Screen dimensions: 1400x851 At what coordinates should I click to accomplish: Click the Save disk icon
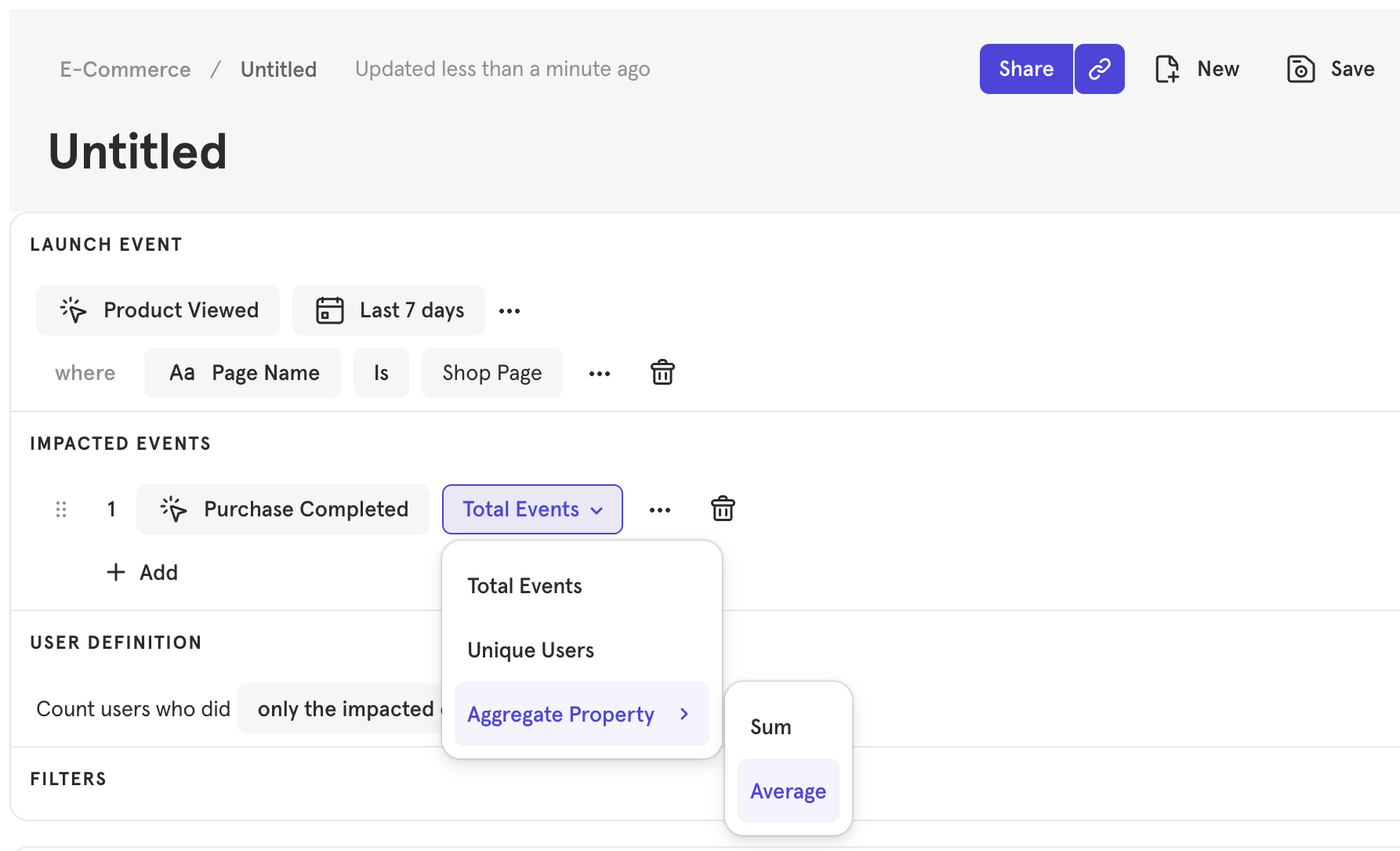(x=1300, y=69)
